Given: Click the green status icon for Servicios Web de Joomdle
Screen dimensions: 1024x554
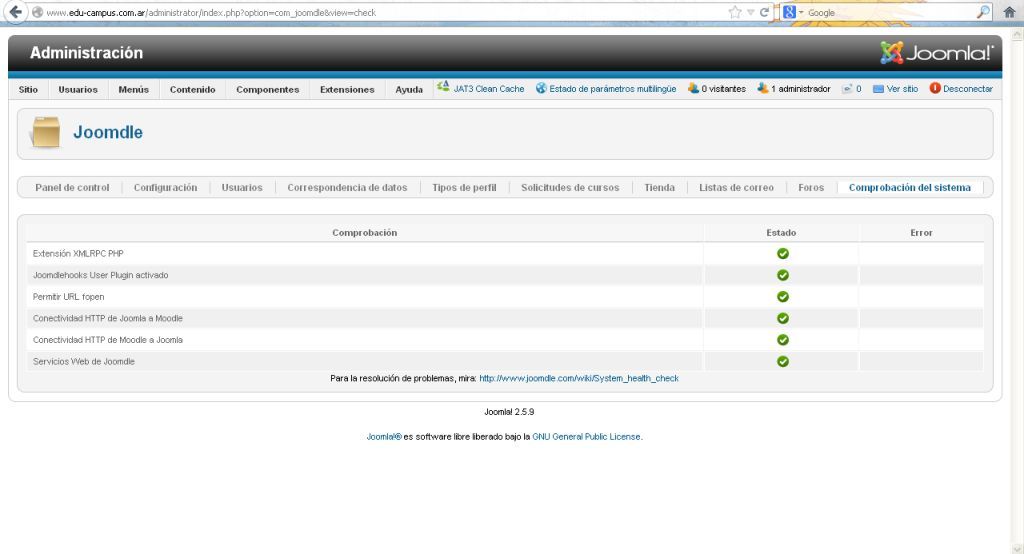Looking at the screenshot, I should [783, 361].
